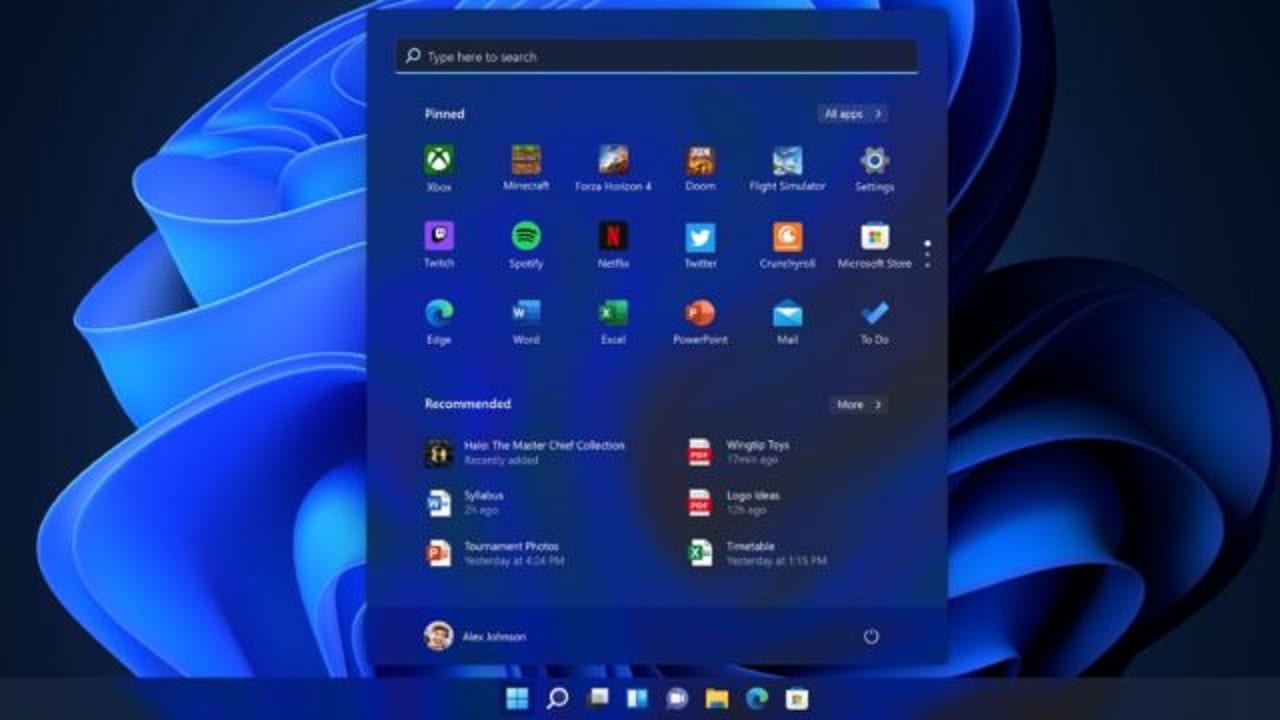Open the Twitch app
1280x720 pixels.
(x=439, y=245)
